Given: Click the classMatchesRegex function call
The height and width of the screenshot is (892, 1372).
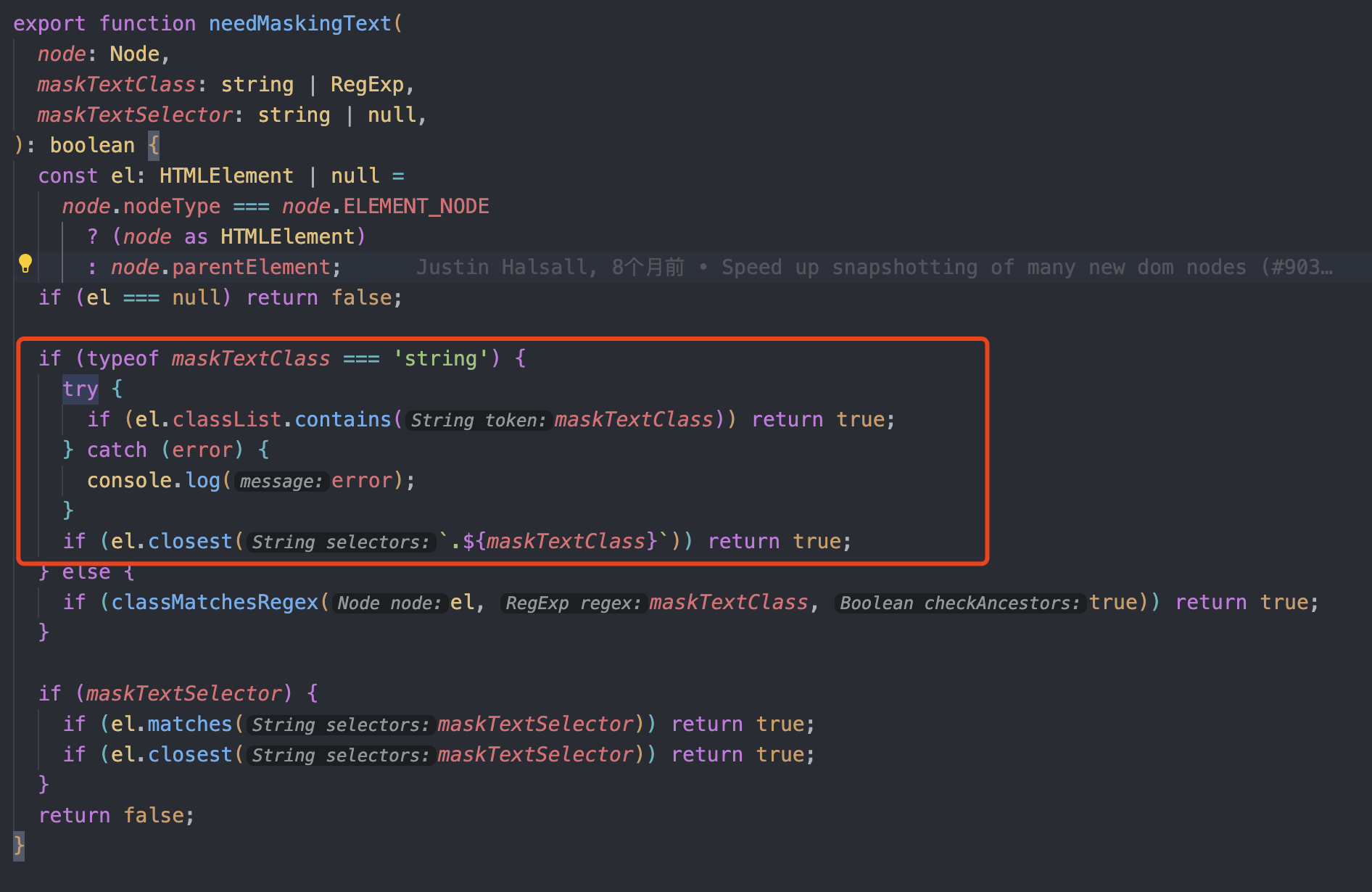Looking at the screenshot, I should 215,602.
